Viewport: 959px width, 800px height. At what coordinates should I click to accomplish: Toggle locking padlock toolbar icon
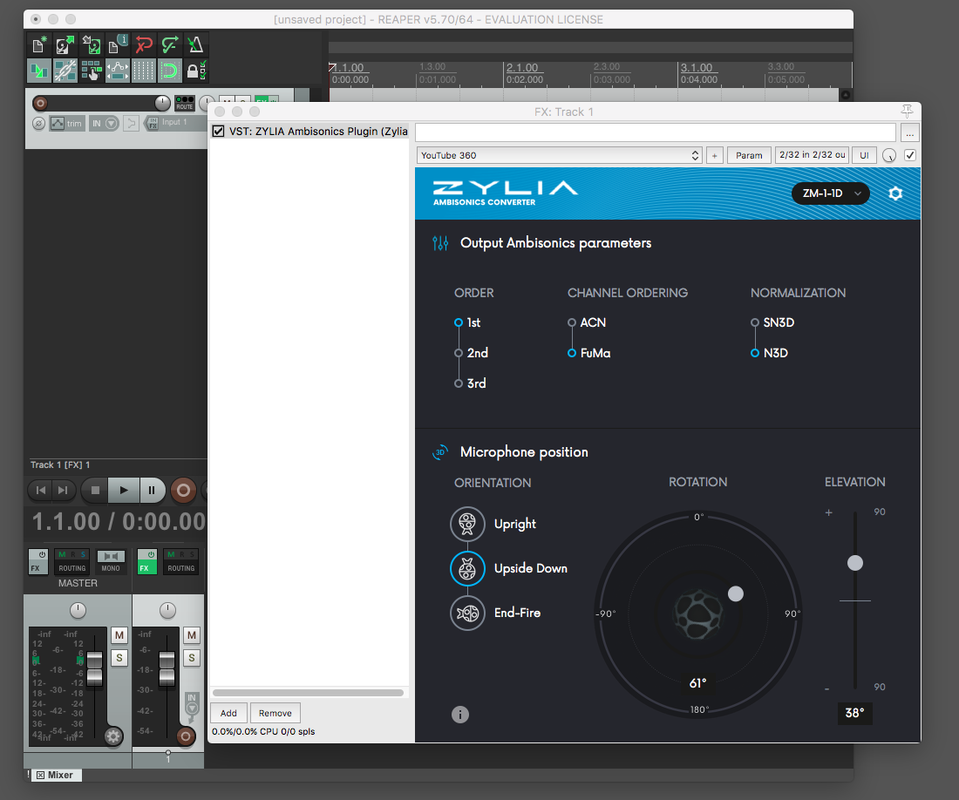[x=196, y=71]
